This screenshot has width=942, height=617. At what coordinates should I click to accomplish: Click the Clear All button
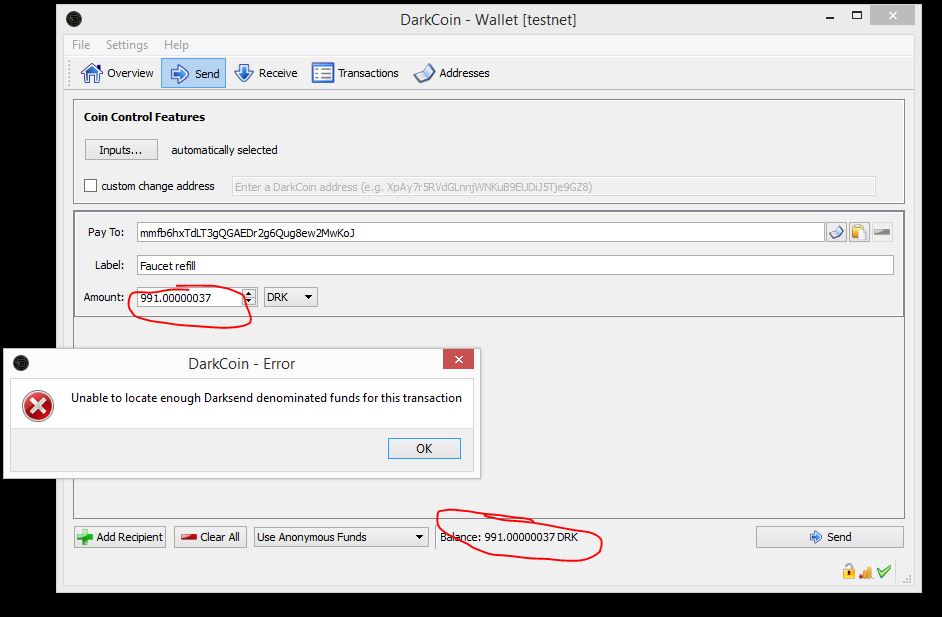point(210,537)
